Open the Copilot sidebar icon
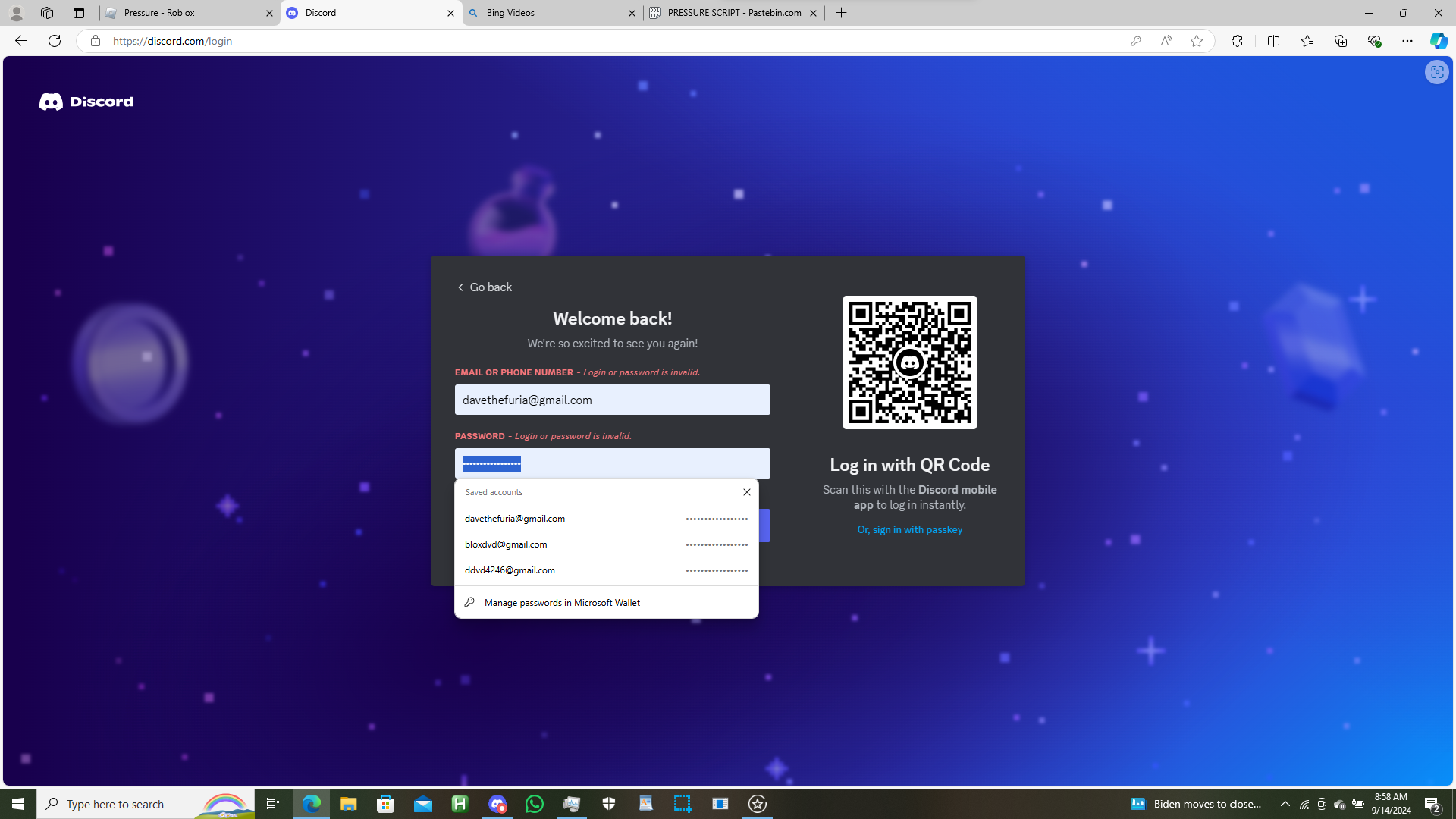Image resolution: width=1456 pixels, height=819 pixels. pos(1438,41)
